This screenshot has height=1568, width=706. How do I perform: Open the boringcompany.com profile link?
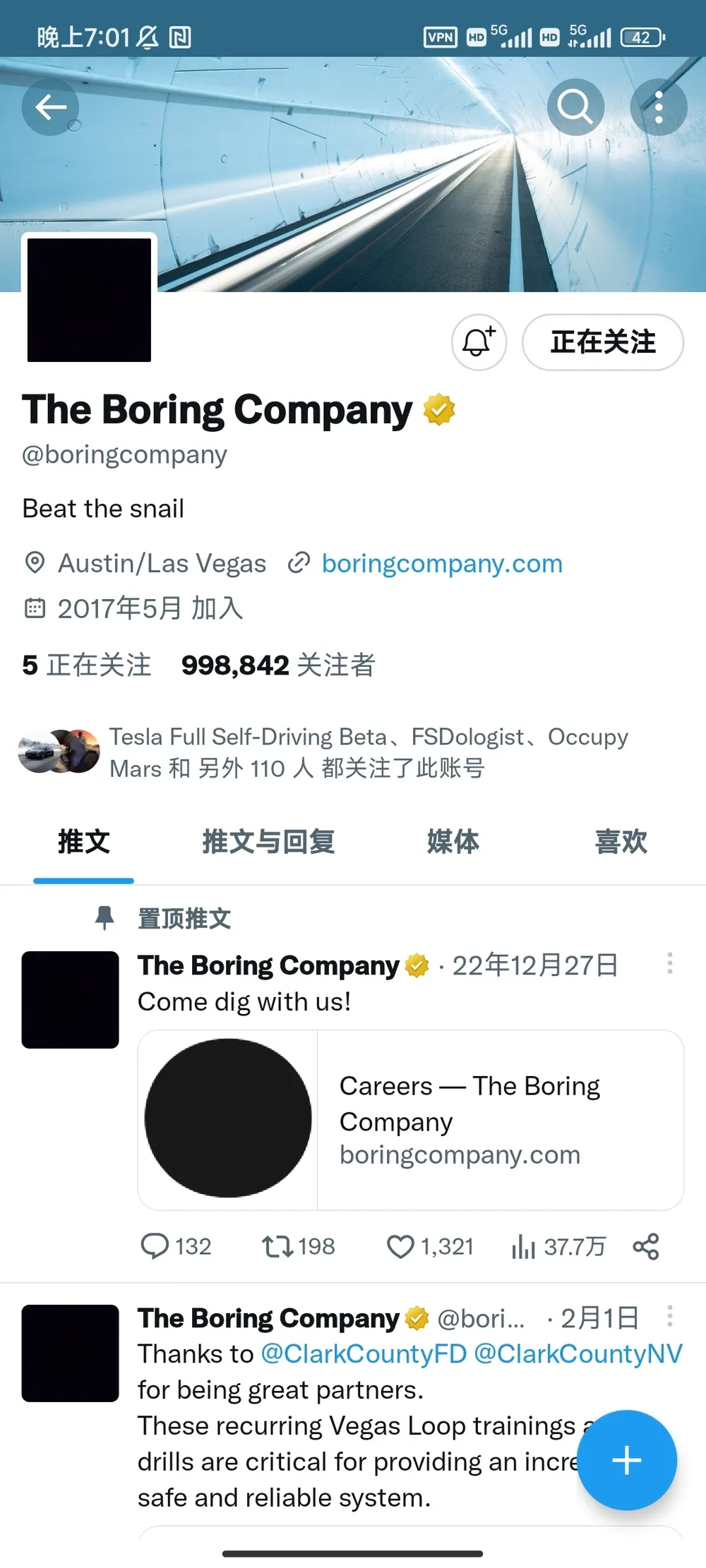click(442, 564)
